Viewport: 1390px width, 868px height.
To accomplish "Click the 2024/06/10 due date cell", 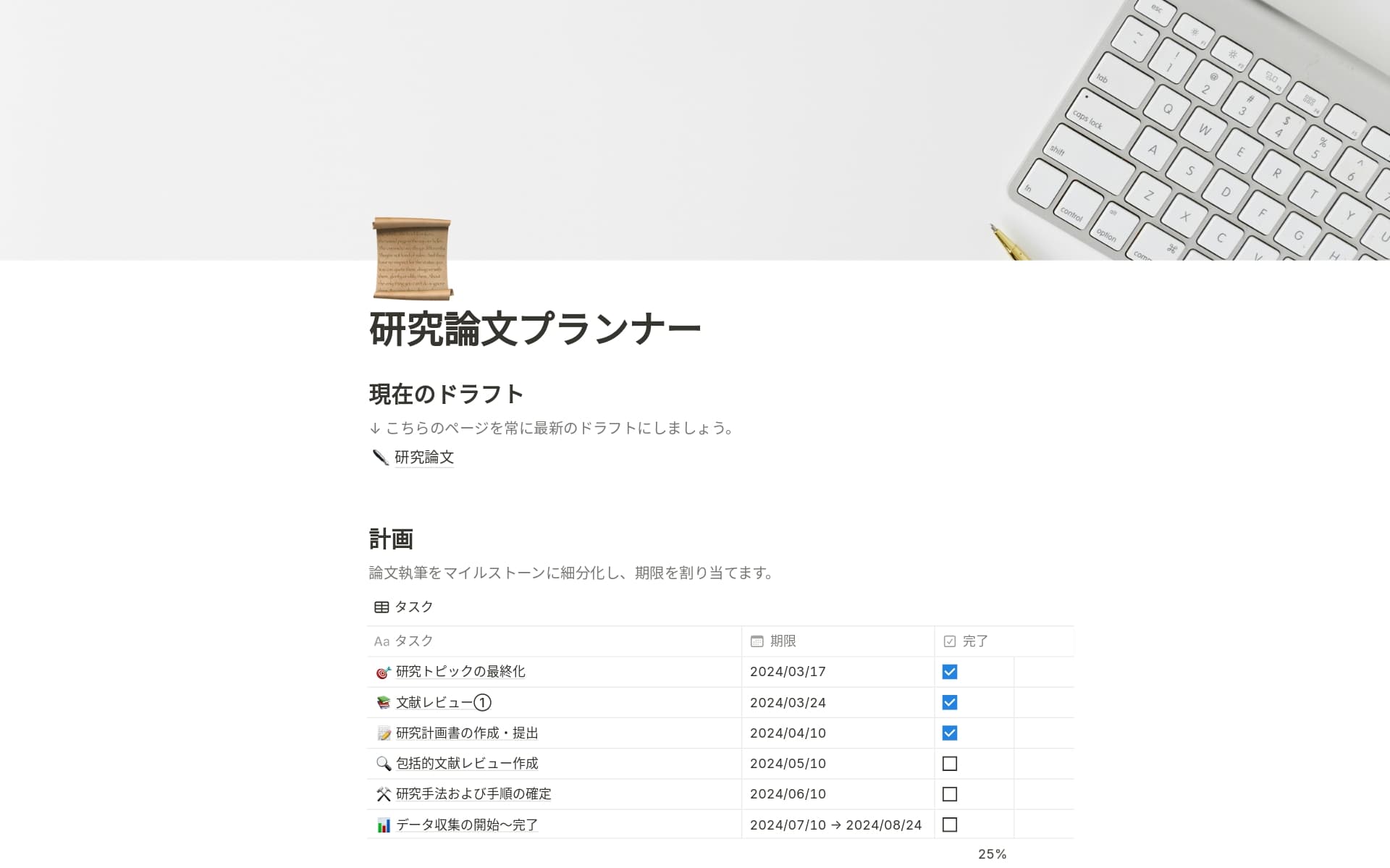I will coord(788,794).
